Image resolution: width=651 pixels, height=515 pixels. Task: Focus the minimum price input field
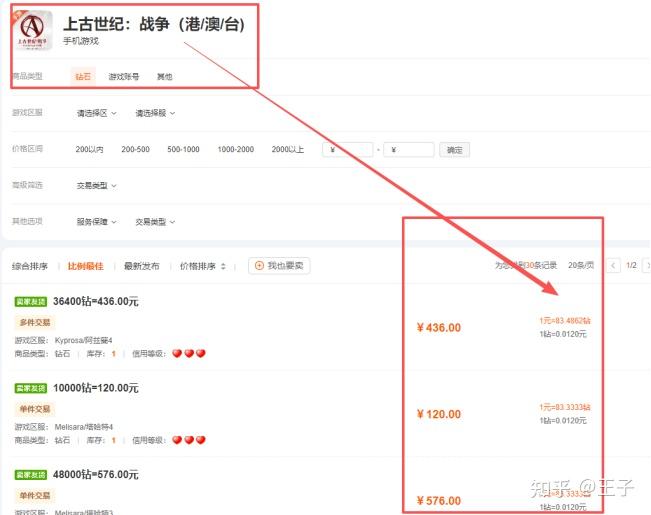point(348,150)
